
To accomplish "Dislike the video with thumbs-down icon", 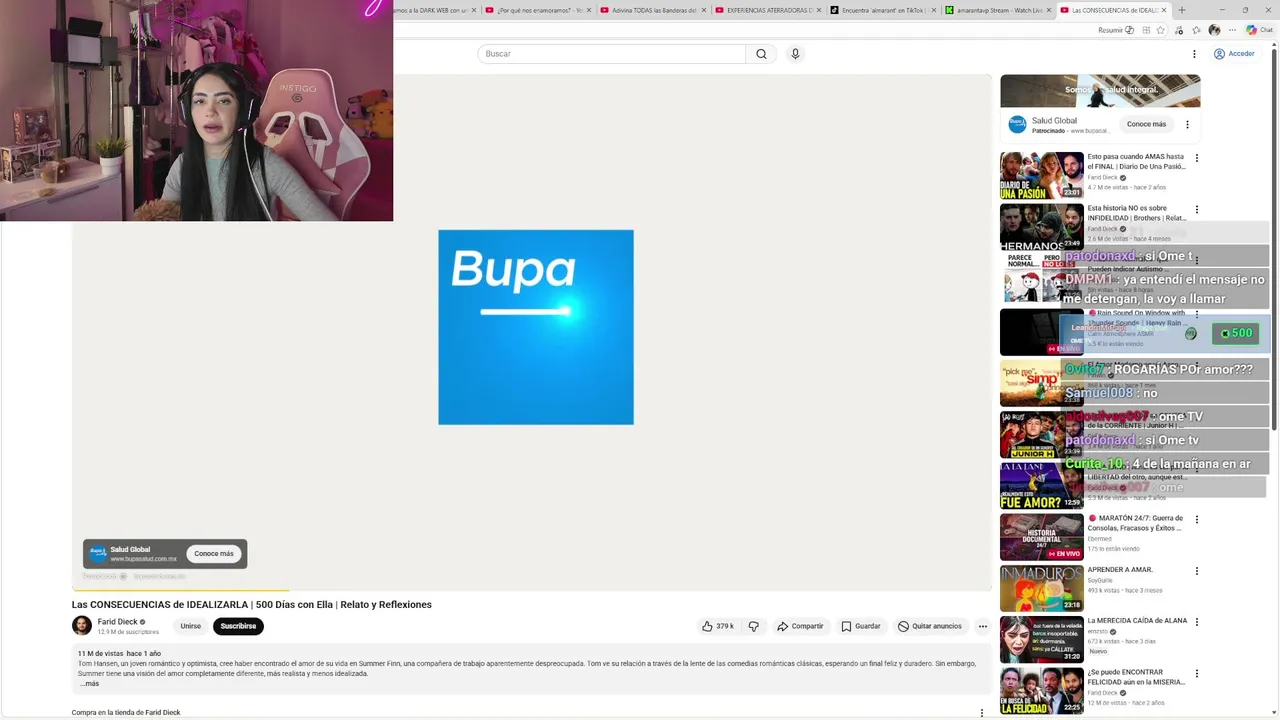I will [x=754, y=626].
